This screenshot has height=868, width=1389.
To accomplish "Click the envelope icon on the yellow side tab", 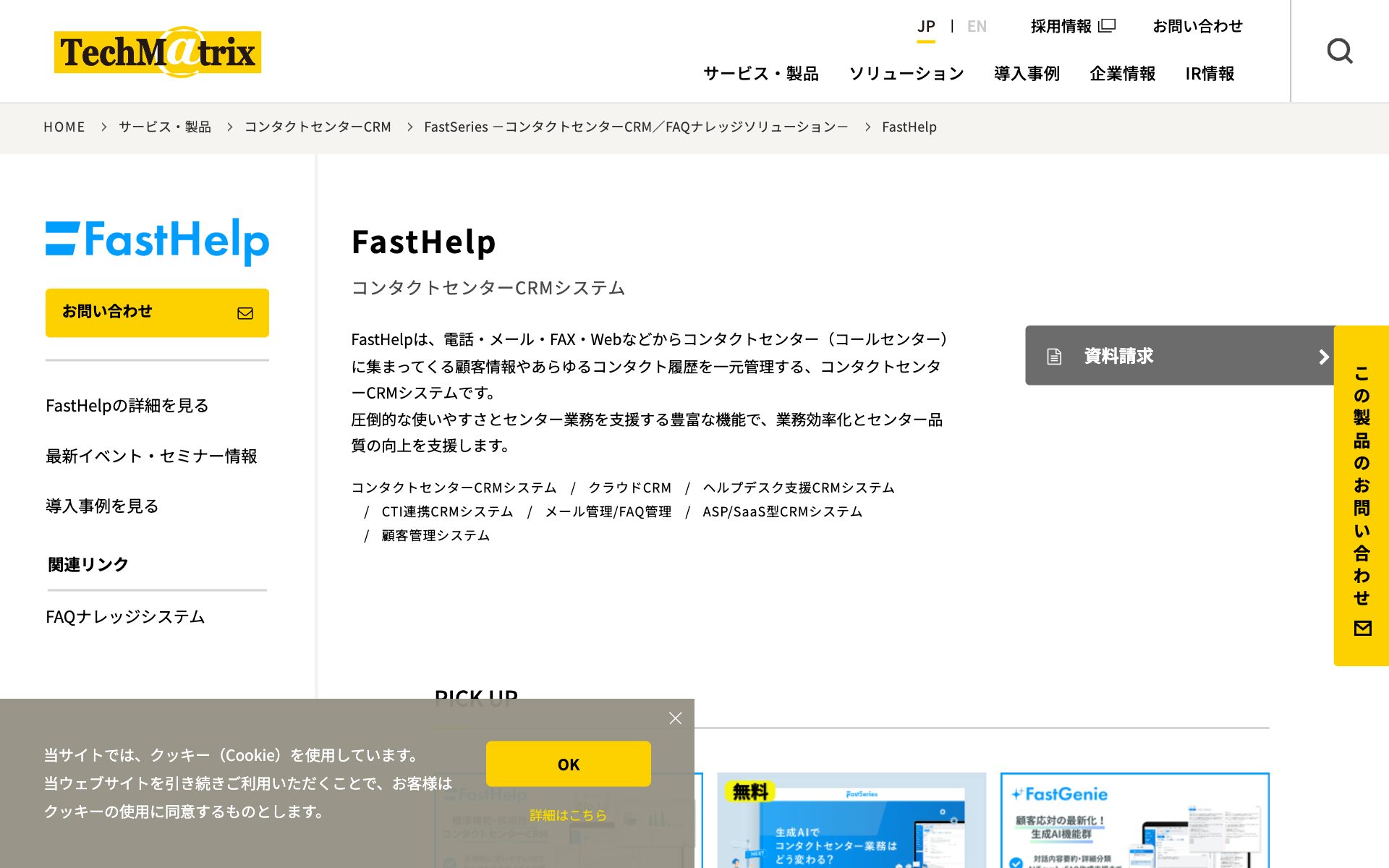I will point(1362,628).
